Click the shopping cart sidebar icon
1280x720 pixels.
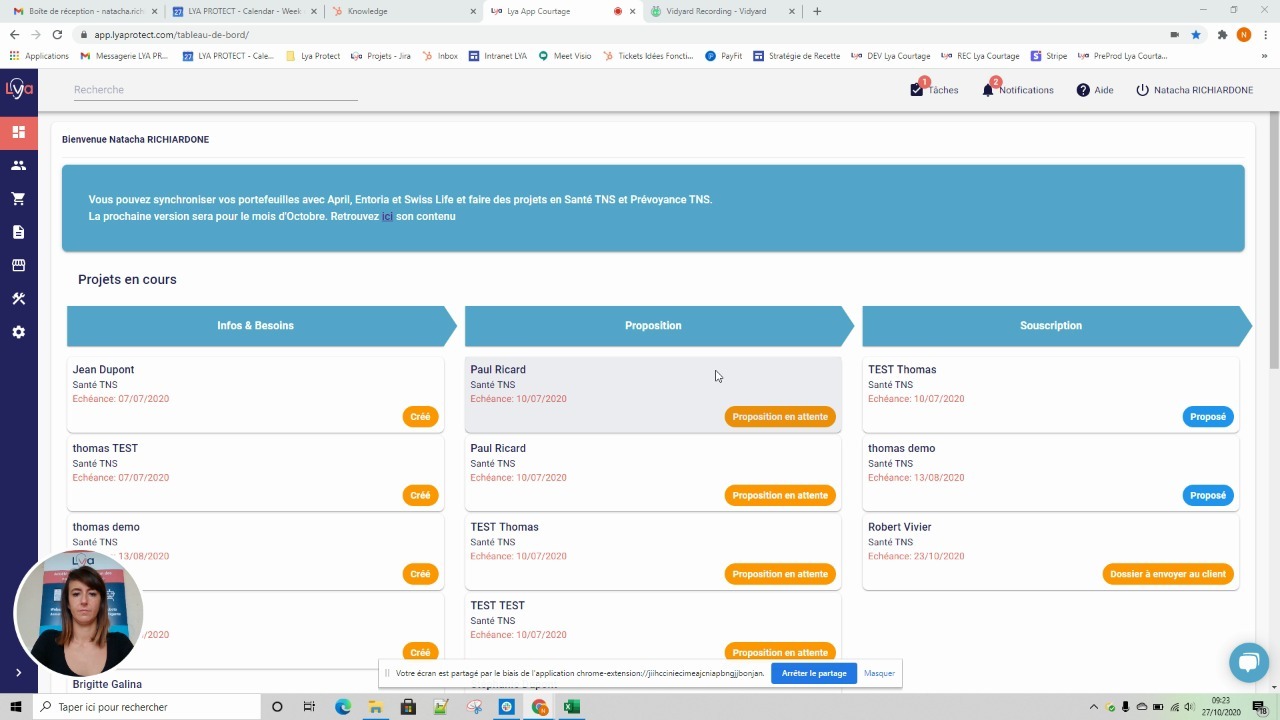[18, 199]
